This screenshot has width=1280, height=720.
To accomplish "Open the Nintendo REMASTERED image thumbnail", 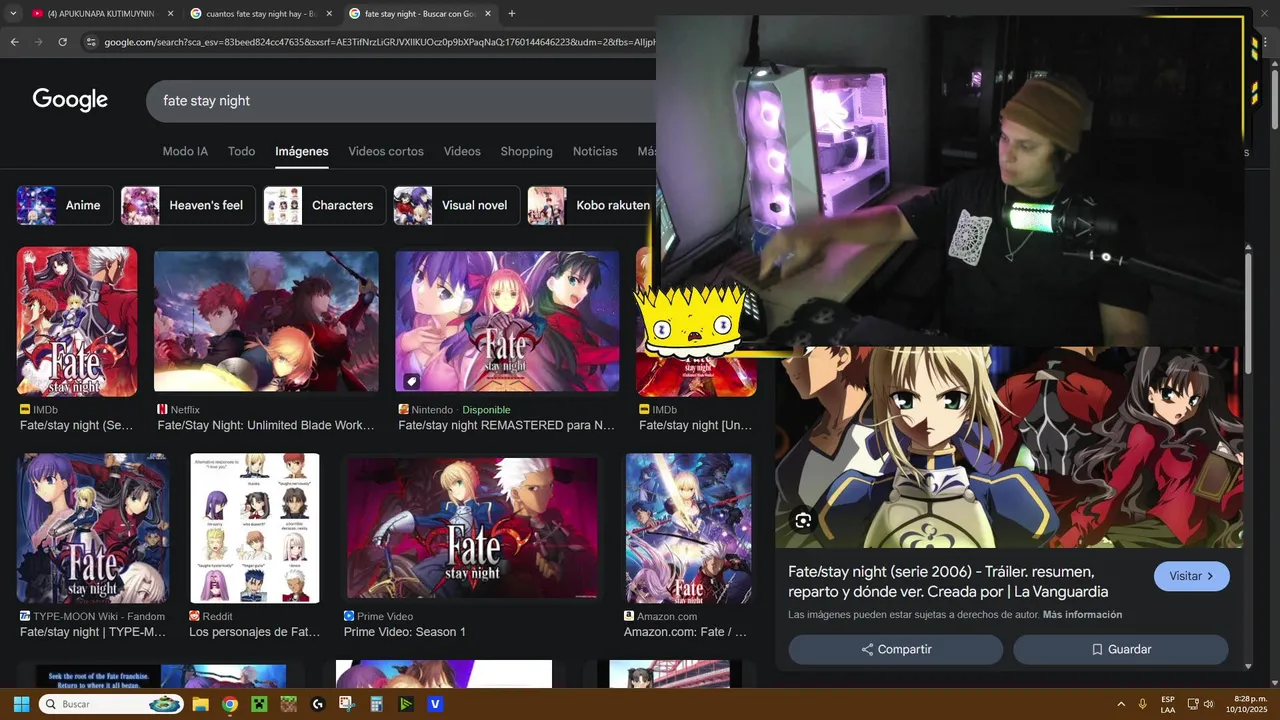I will [x=507, y=322].
